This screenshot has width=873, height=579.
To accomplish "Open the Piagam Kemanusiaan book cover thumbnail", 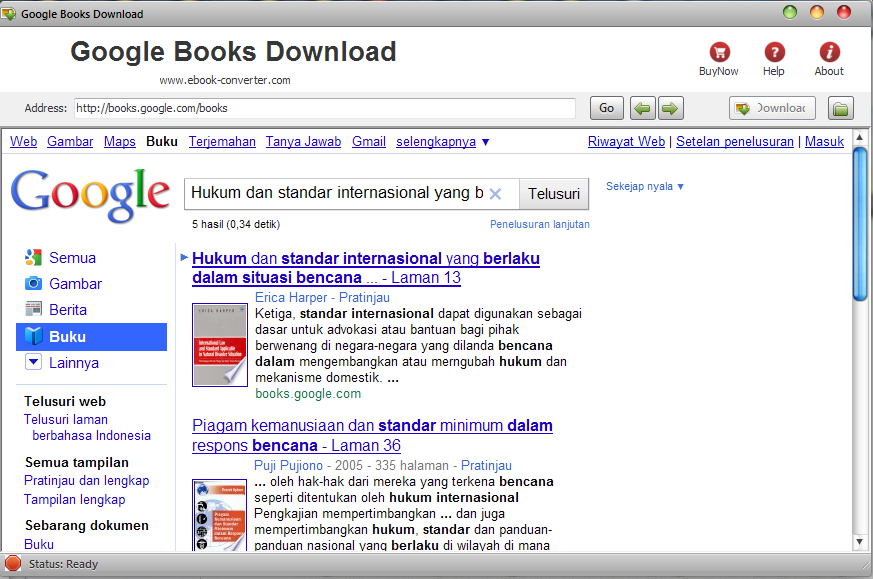I will 219,515.
